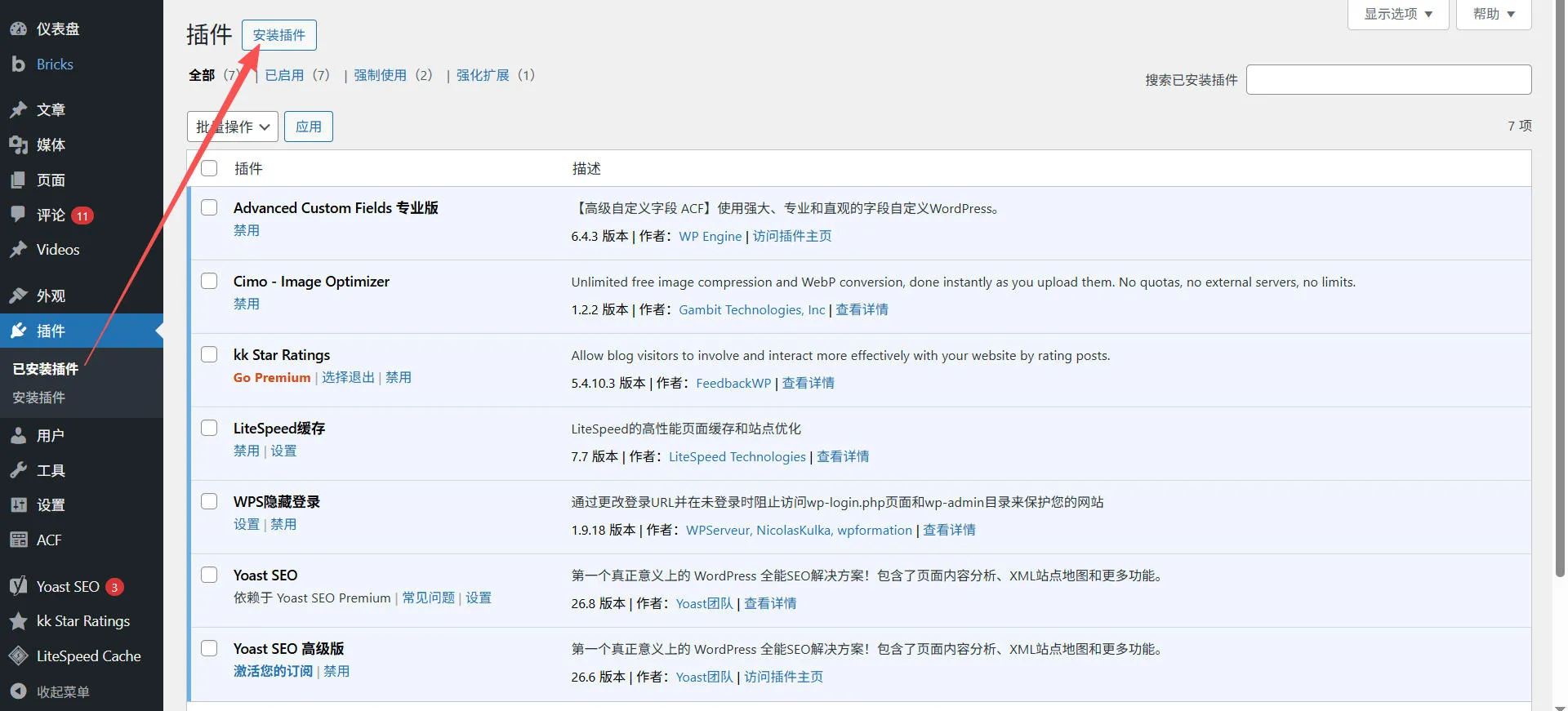1568x711 pixels.
Task: Open 已安装插件 submenu item
Action: click(x=46, y=369)
